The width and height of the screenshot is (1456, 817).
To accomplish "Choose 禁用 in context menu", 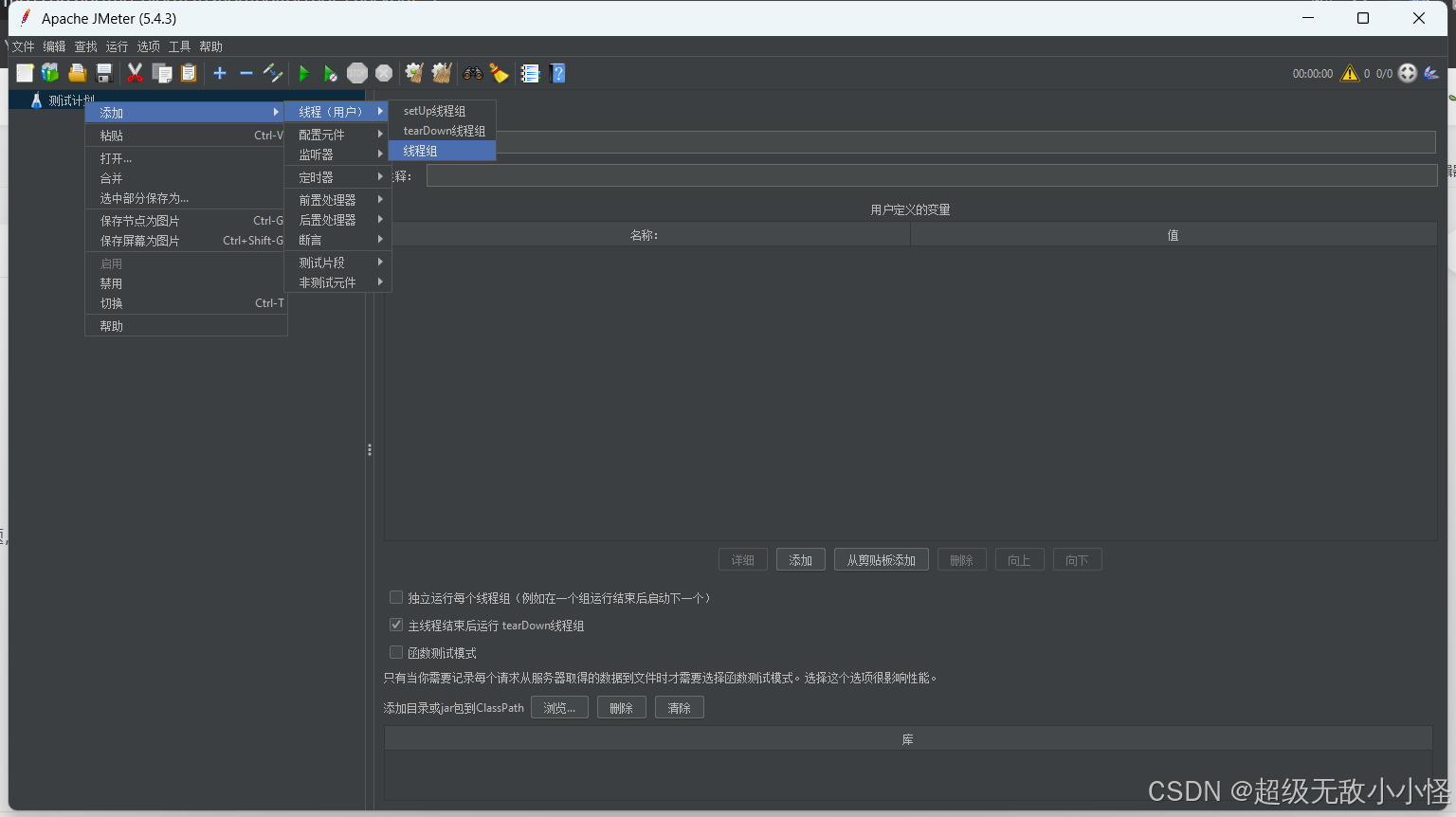I will [186, 283].
